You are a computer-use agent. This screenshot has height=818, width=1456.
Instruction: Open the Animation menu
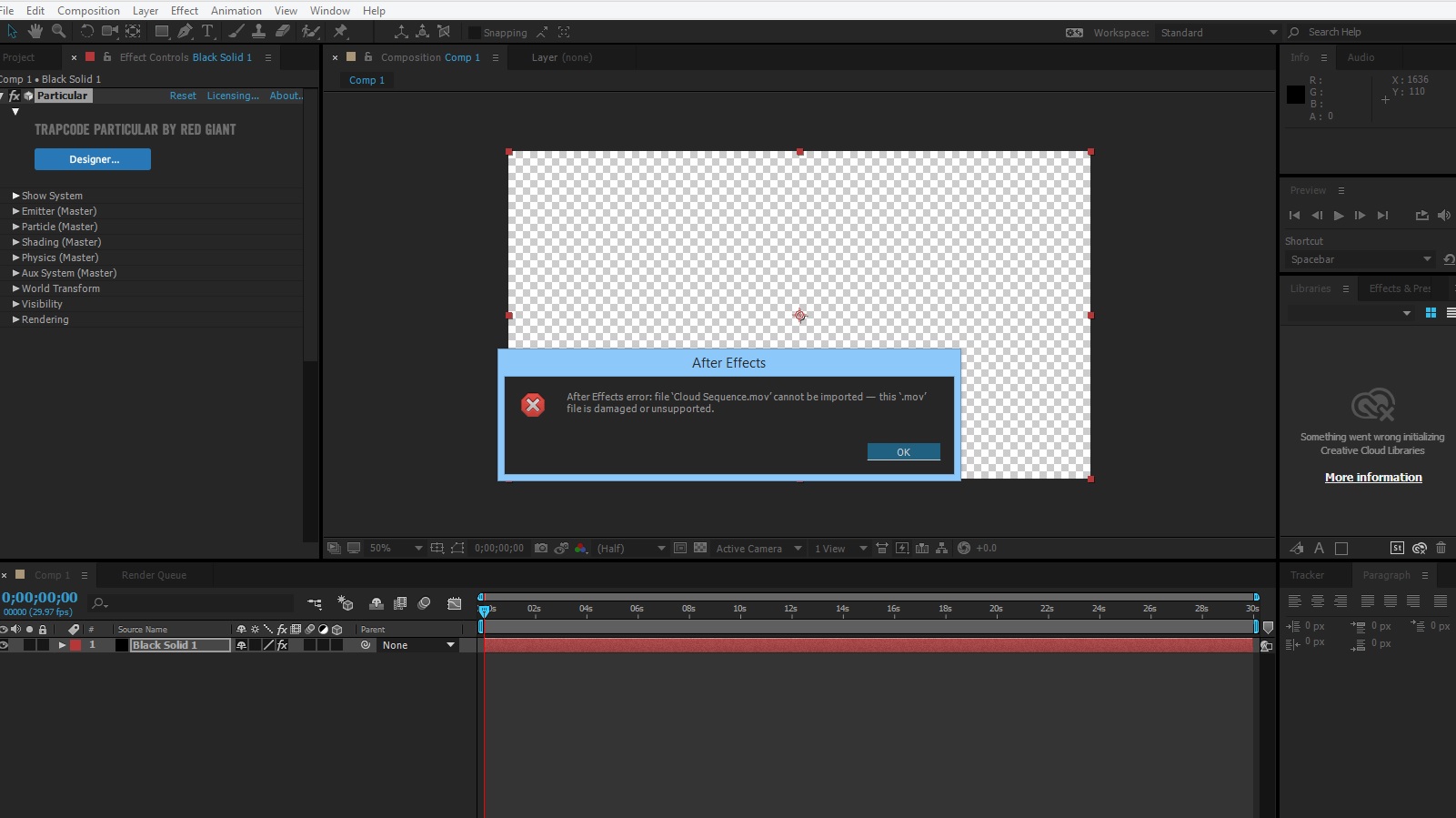[x=236, y=11]
